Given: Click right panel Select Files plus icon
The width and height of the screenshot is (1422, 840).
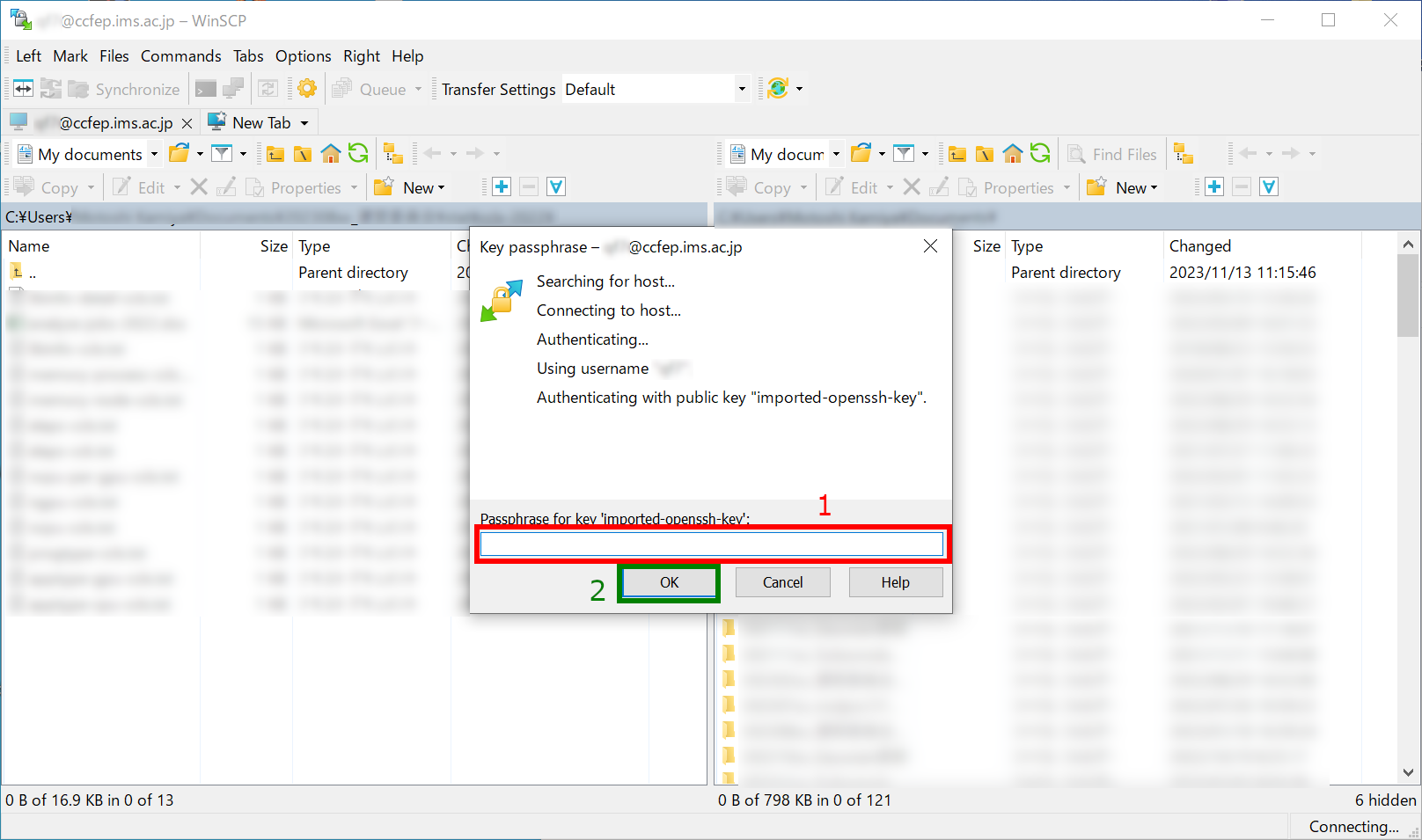Looking at the screenshot, I should click(x=1214, y=186).
